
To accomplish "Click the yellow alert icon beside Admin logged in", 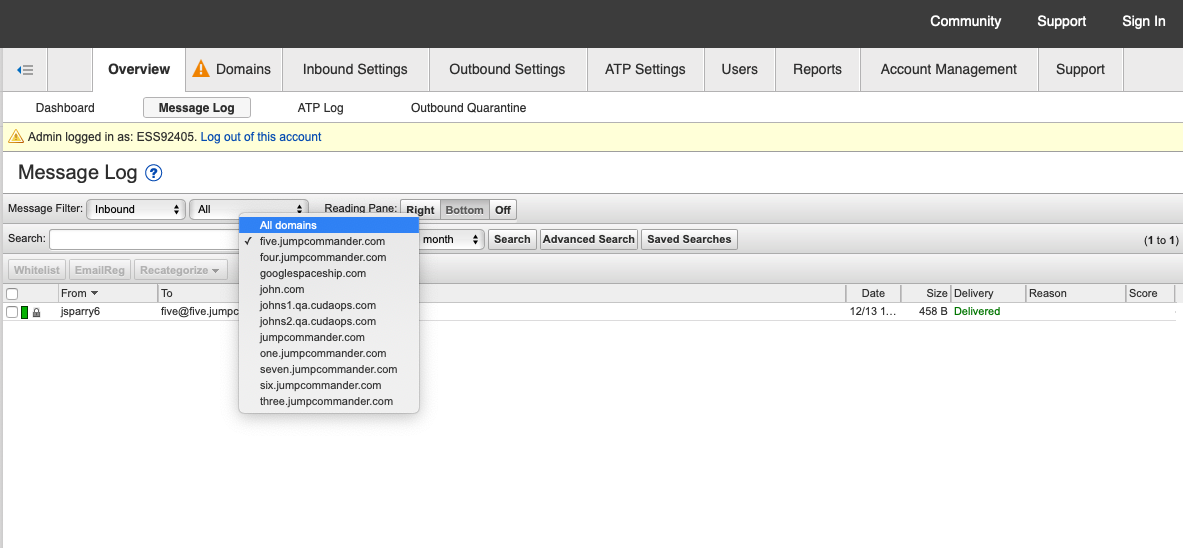I will [x=16, y=137].
